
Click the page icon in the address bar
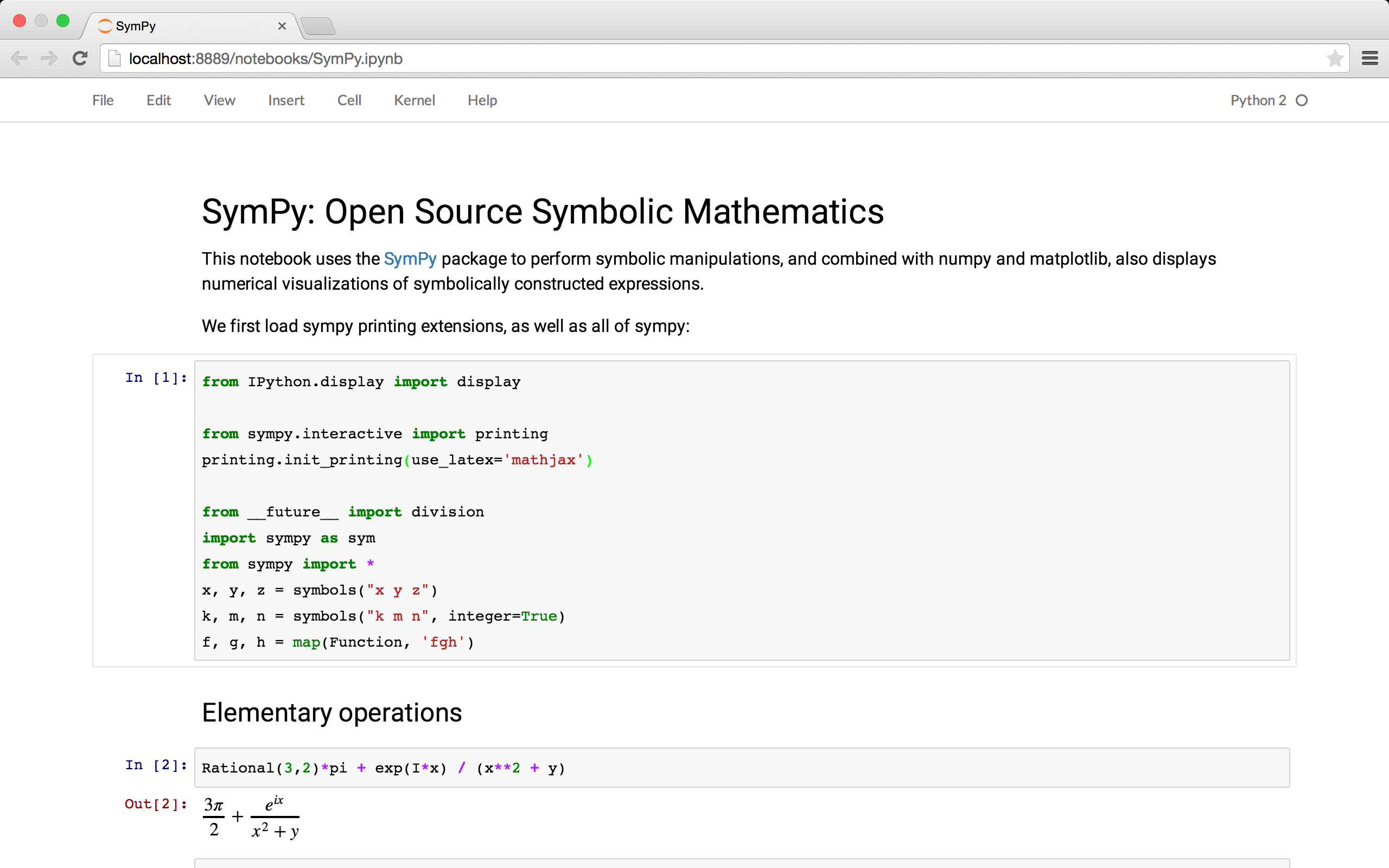tap(115, 59)
